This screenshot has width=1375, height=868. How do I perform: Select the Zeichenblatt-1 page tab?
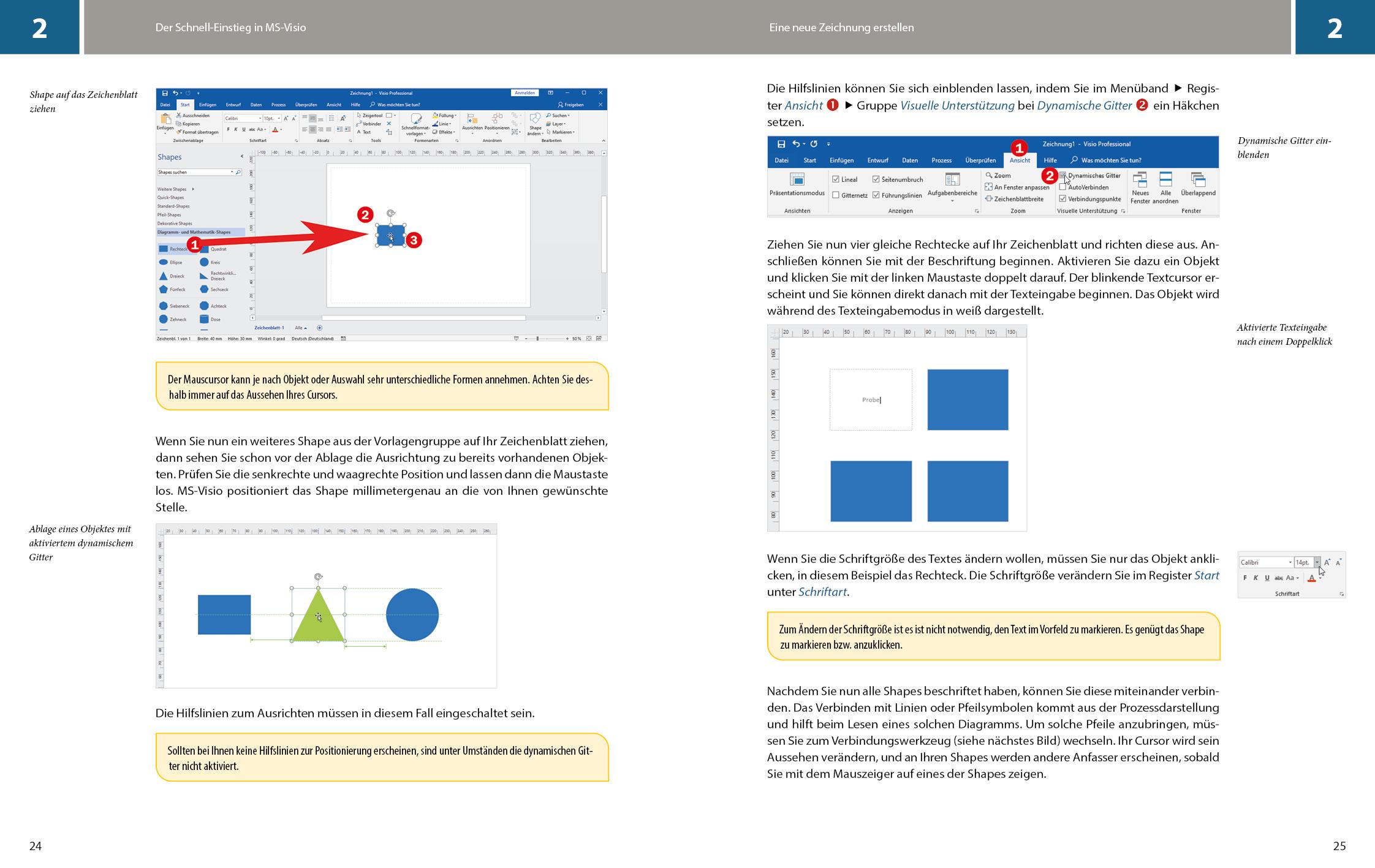[x=269, y=328]
